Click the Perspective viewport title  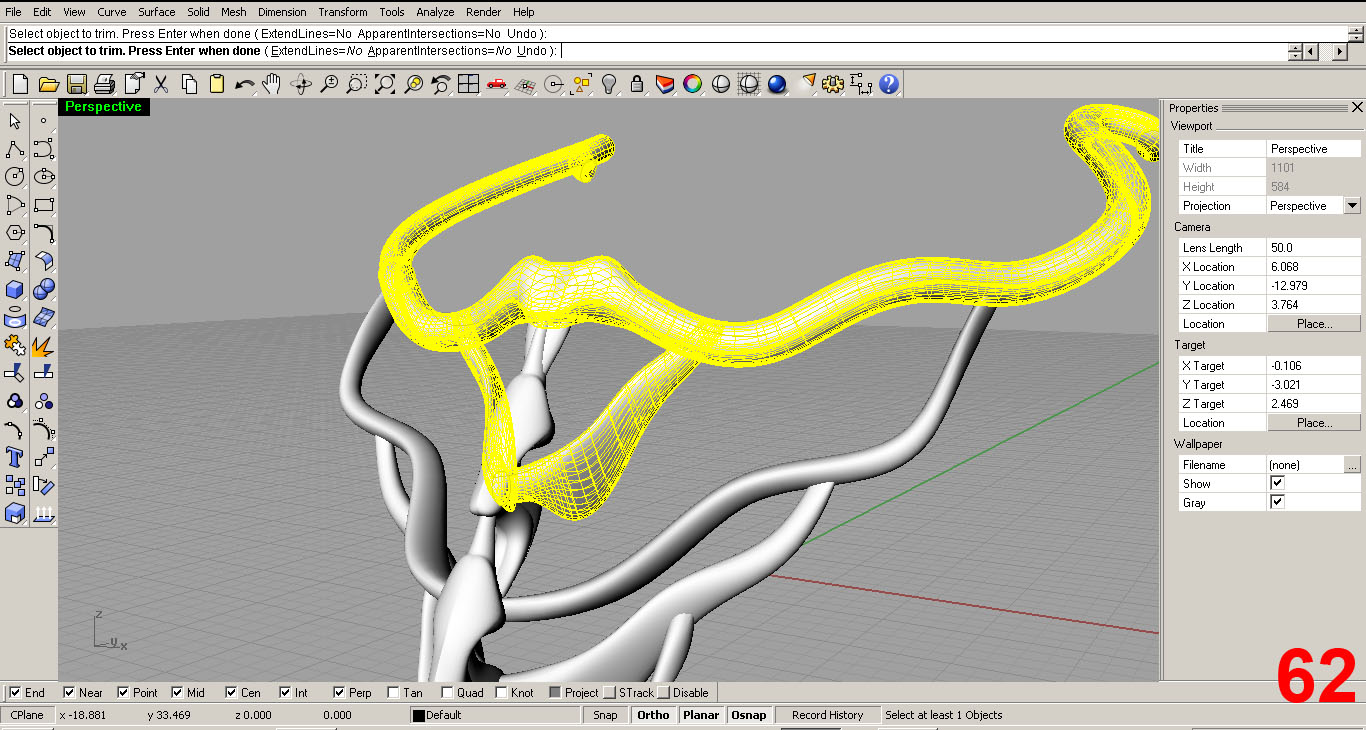tap(103, 107)
